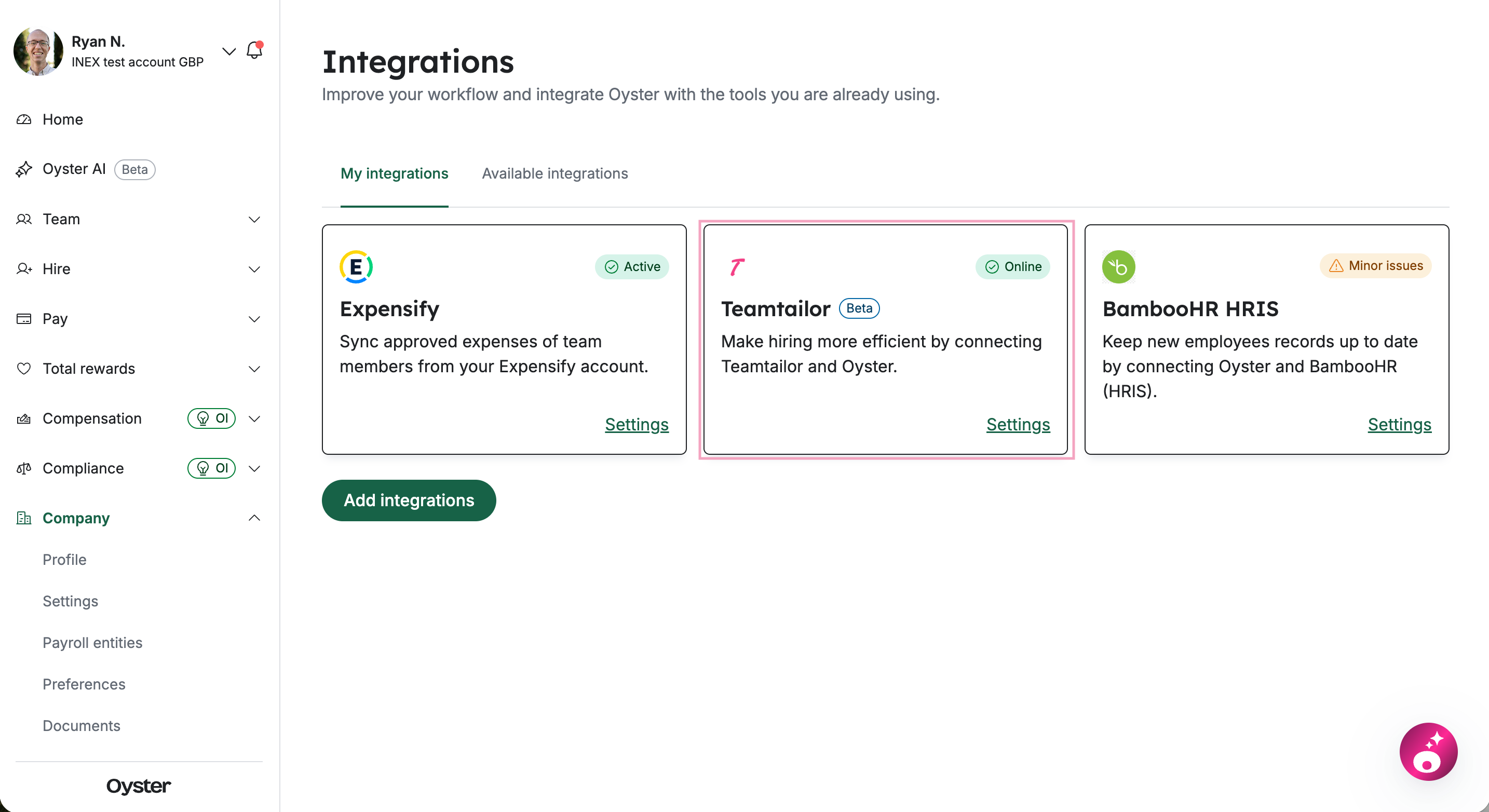The image size is (1489, 812).
Task: Click the Add integrations button
Action: (409, 500)
